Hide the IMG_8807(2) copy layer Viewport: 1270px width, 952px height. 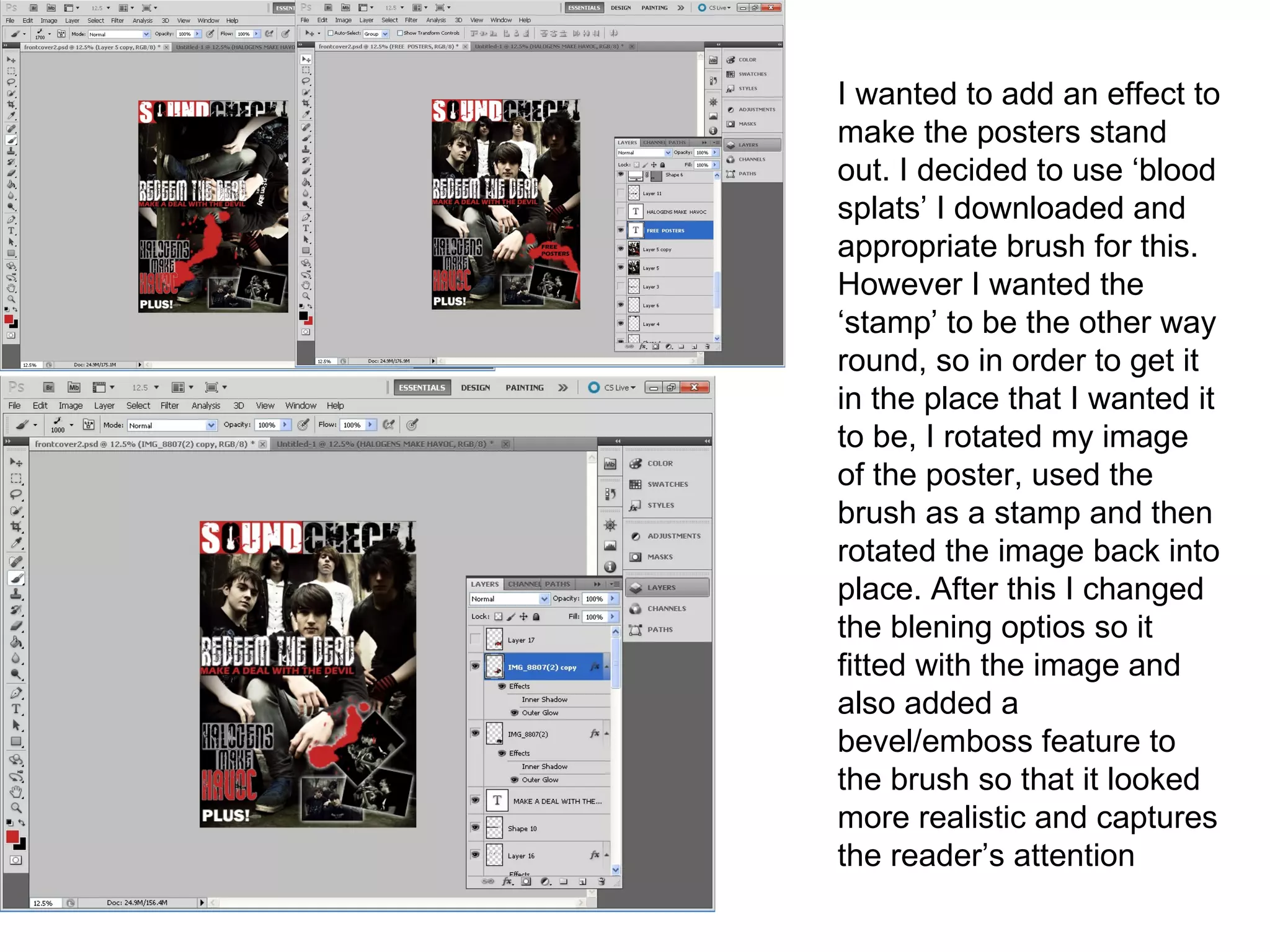[475, 666]
